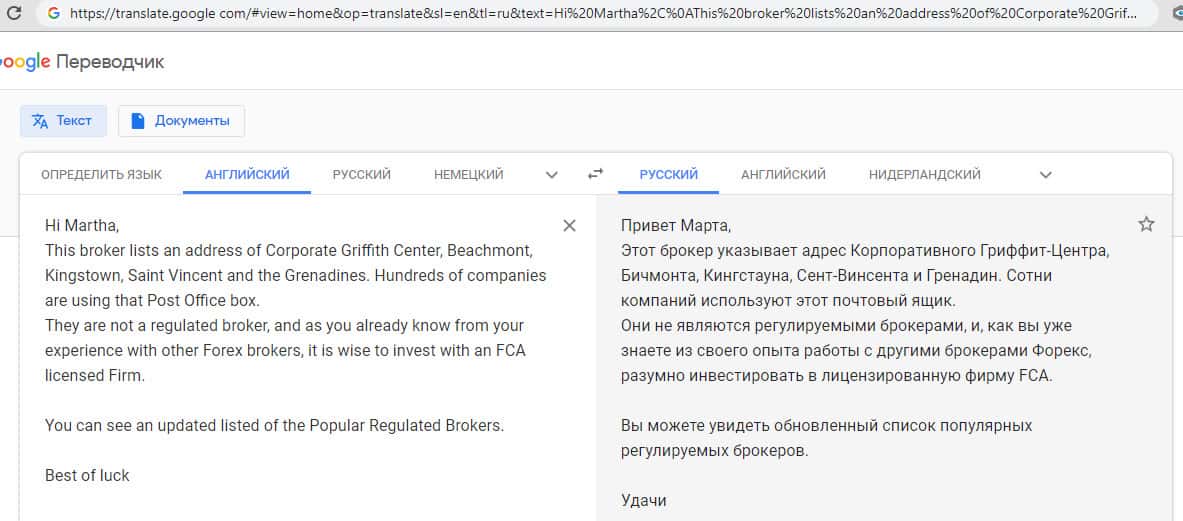Star the translation to save it

point(1146,225)
